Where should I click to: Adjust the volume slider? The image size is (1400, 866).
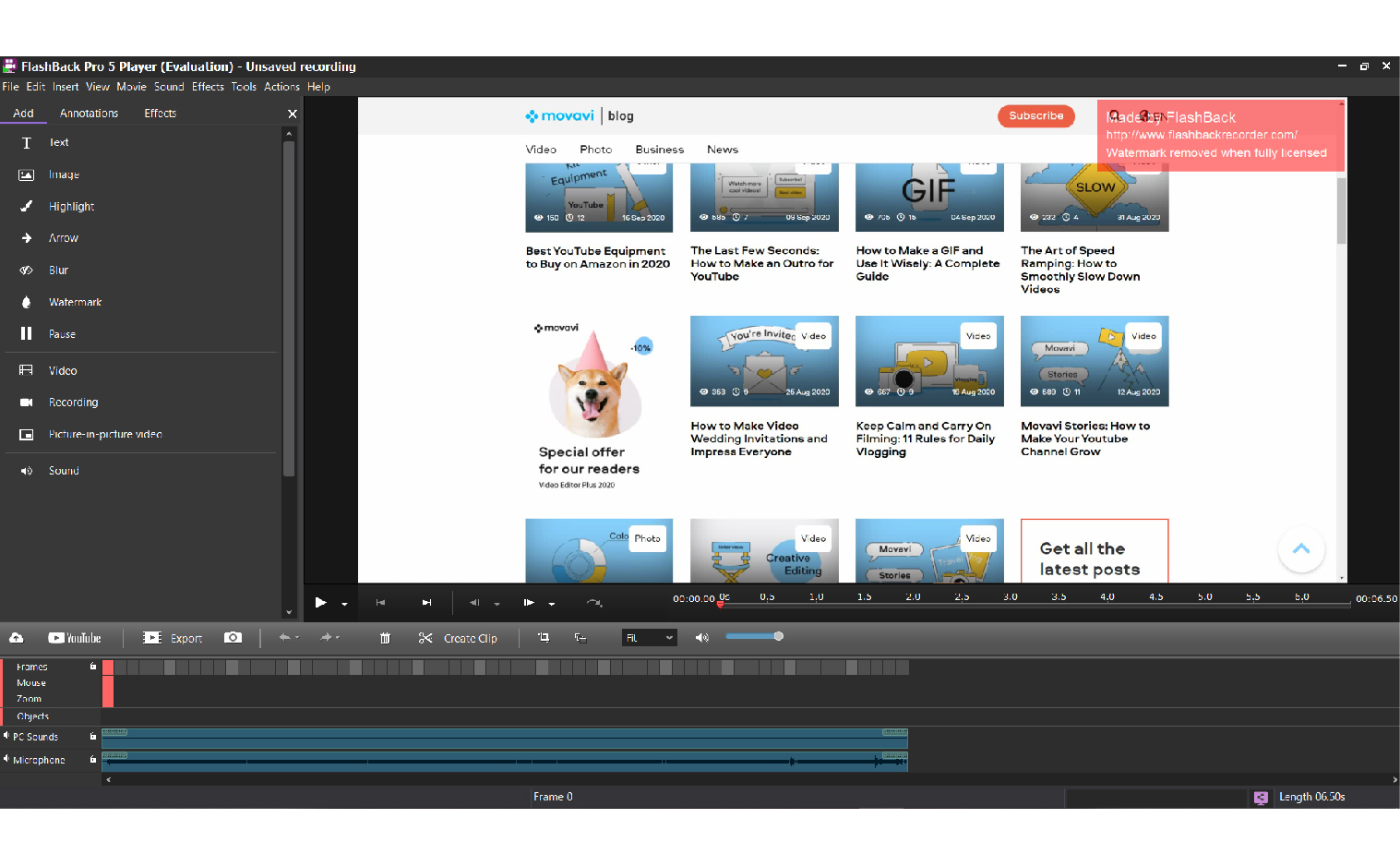[754, 636]
